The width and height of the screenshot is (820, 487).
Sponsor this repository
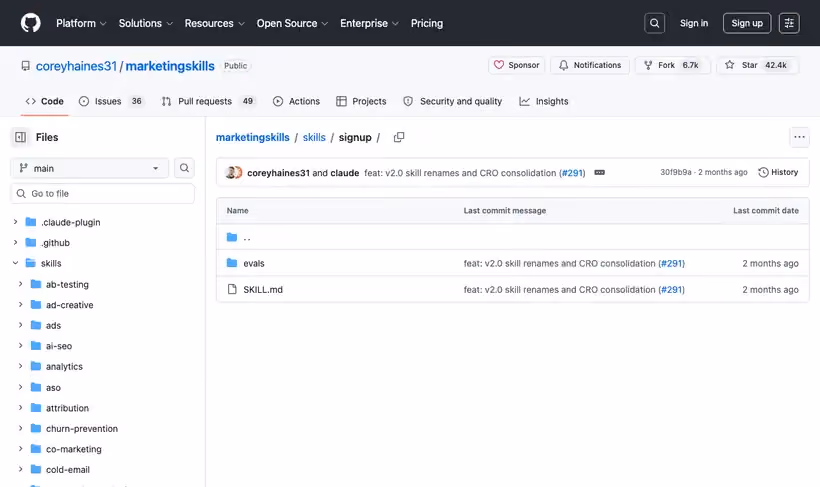click(x=517, y=65)
